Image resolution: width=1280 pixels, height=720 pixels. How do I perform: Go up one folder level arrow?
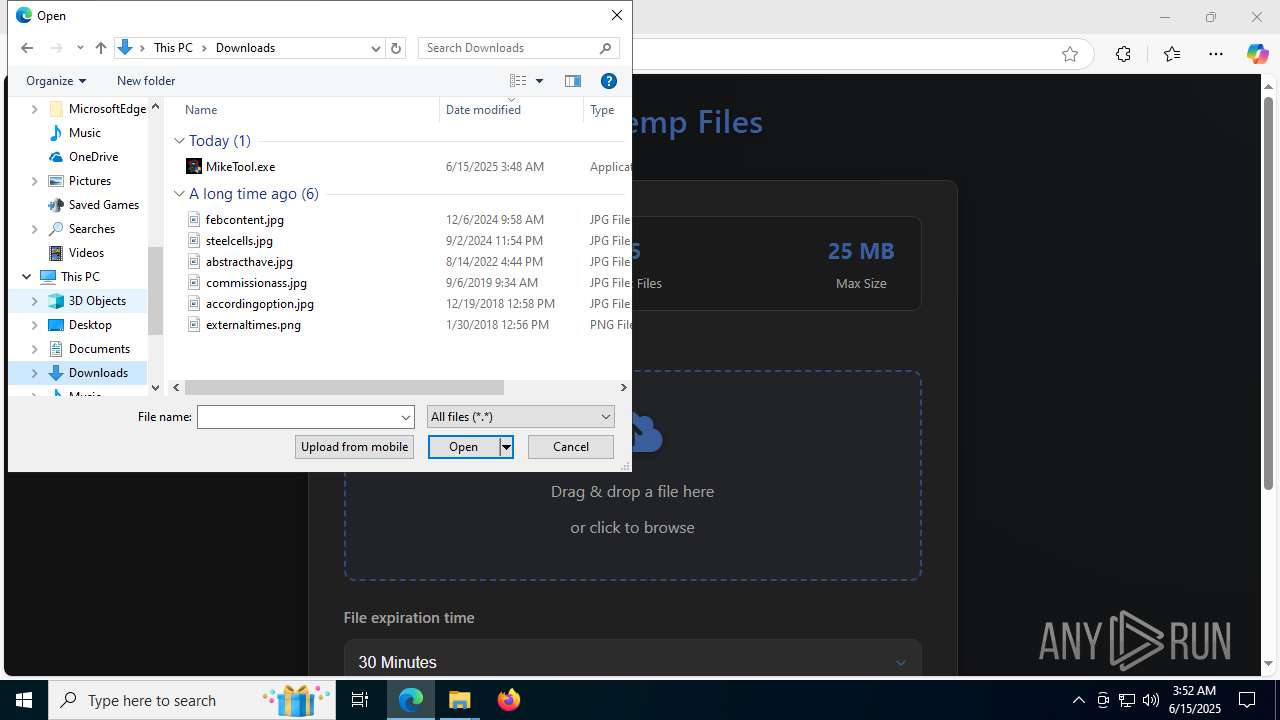click(x=101, y=48)
